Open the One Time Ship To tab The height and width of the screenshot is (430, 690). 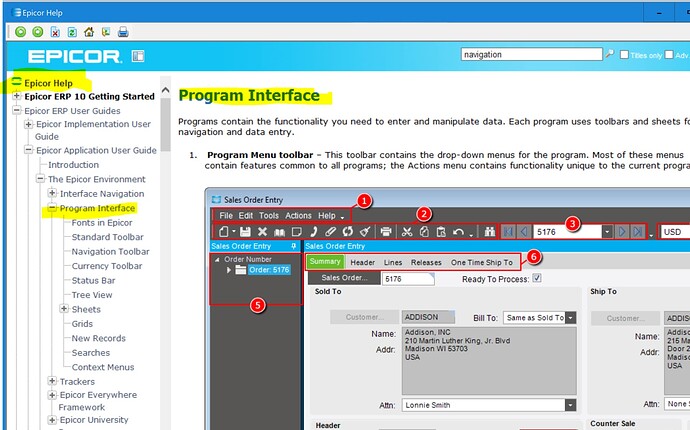click(481, 262)
